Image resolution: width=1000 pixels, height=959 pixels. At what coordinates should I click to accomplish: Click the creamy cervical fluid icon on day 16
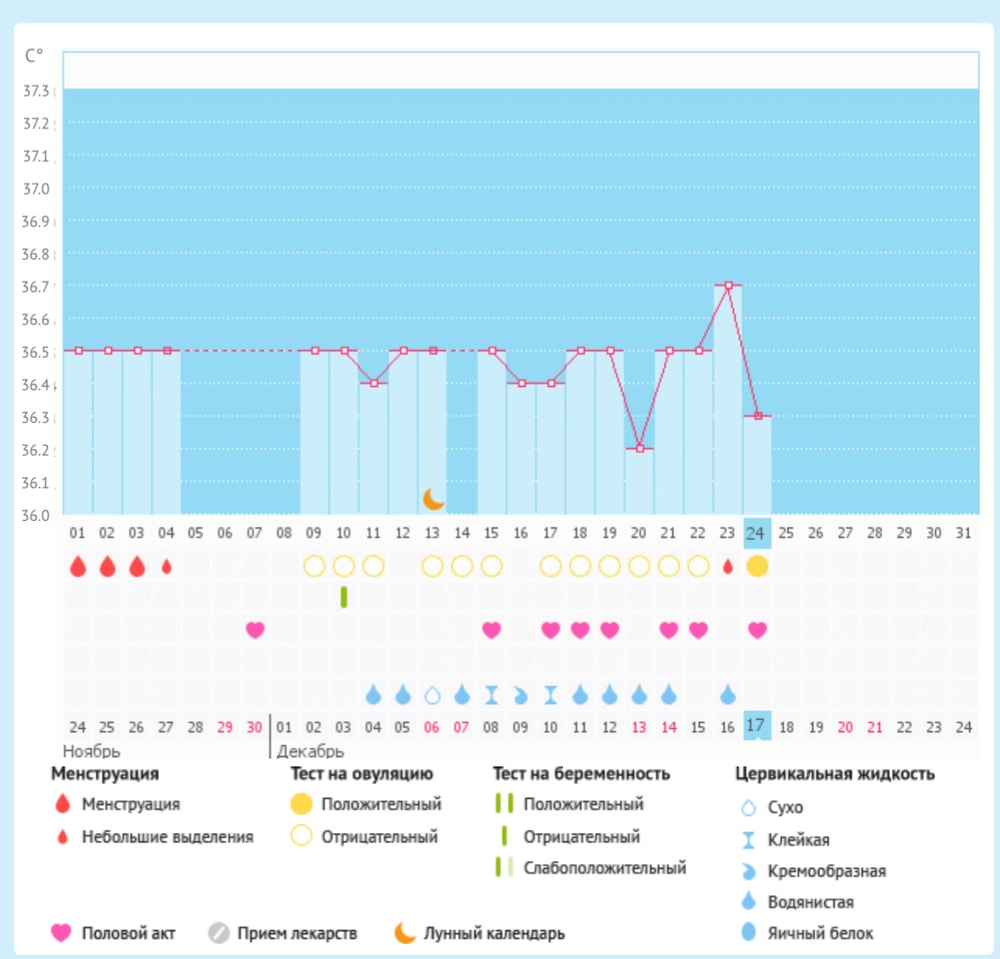tap(521, 694)
